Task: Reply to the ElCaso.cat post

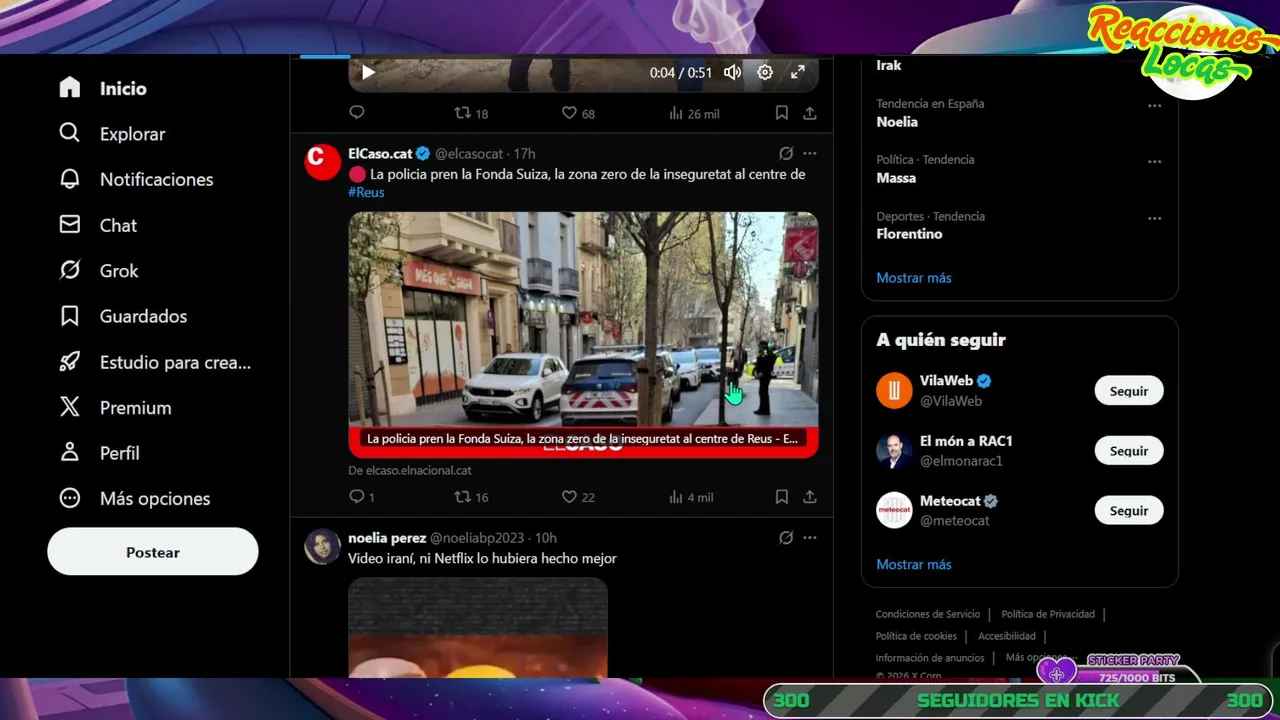Action: coord(361,496)
